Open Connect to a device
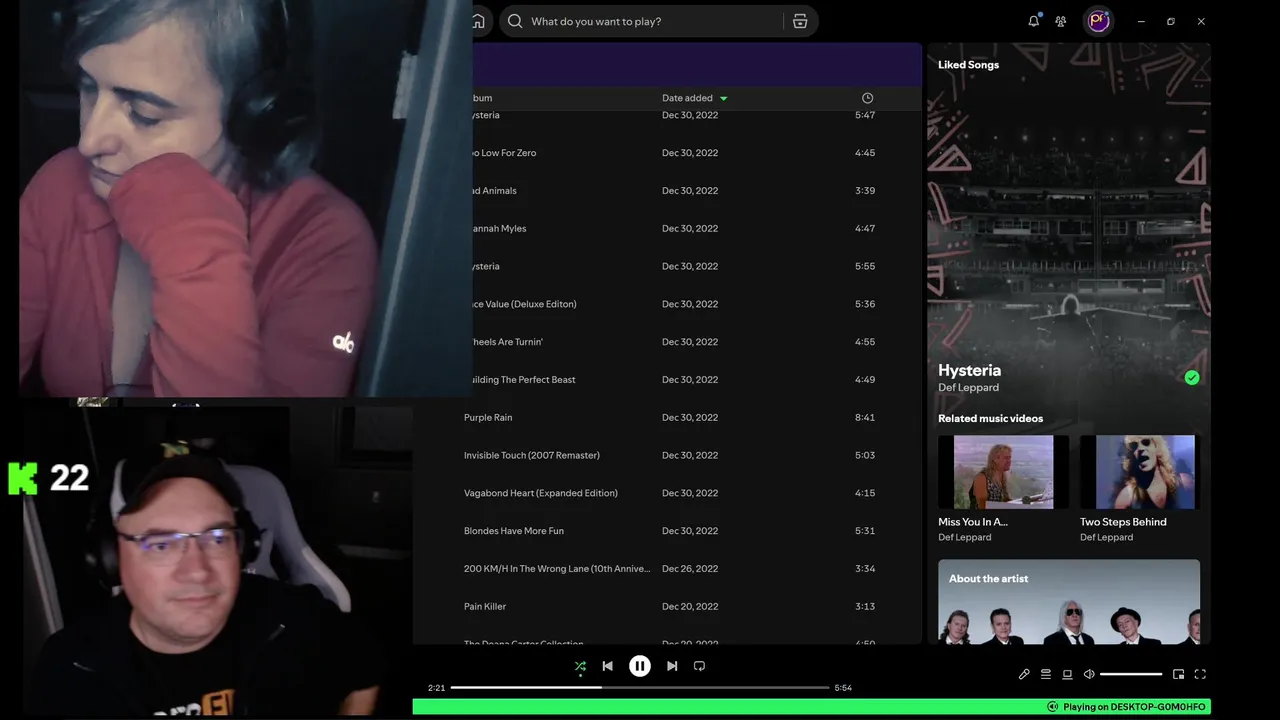Screen dimensions: 1280x720 point(1067,674)
